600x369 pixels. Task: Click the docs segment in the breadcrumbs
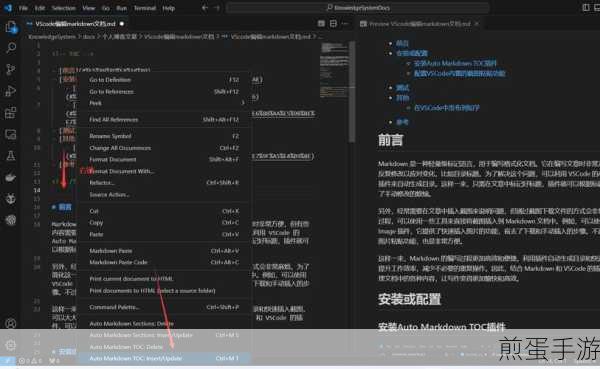[x=89, y=37]
